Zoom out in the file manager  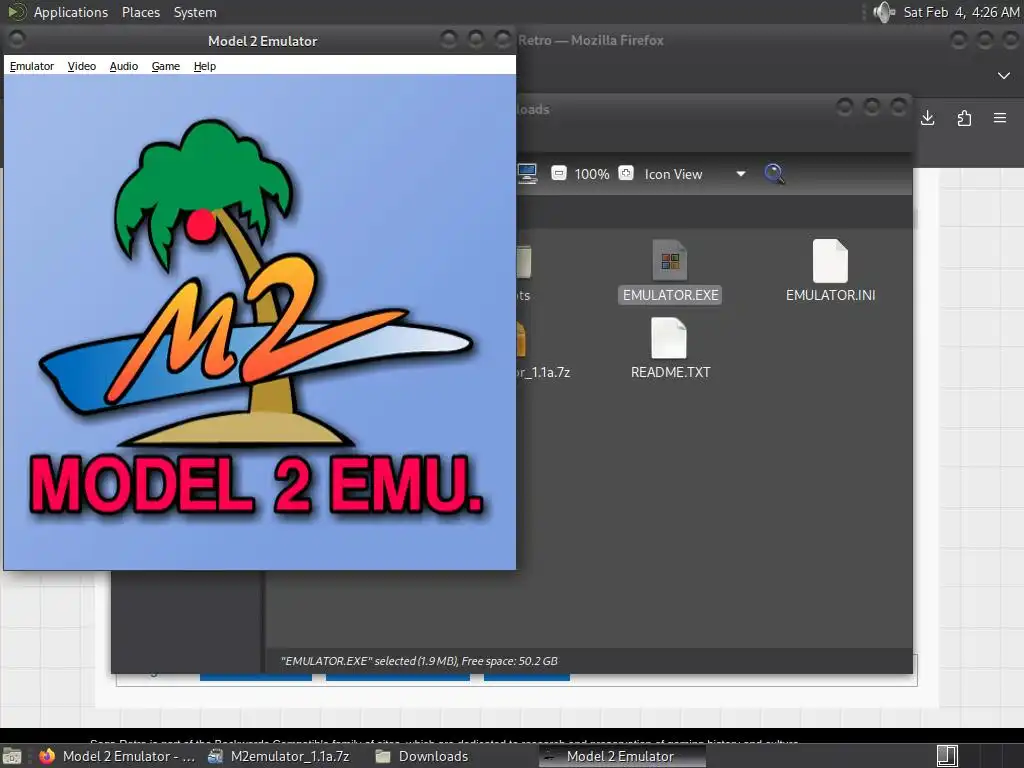558,173
